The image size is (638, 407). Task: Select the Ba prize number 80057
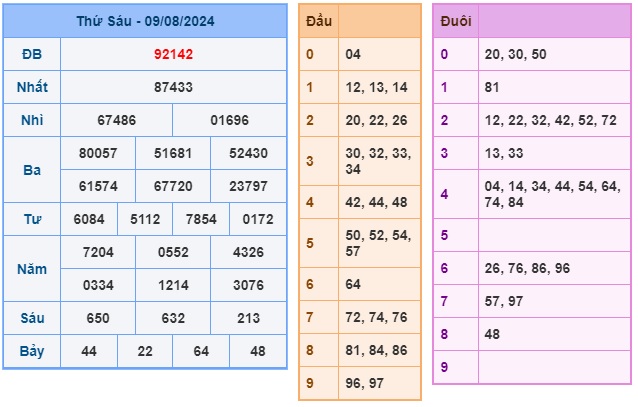[x=98, y=153]
